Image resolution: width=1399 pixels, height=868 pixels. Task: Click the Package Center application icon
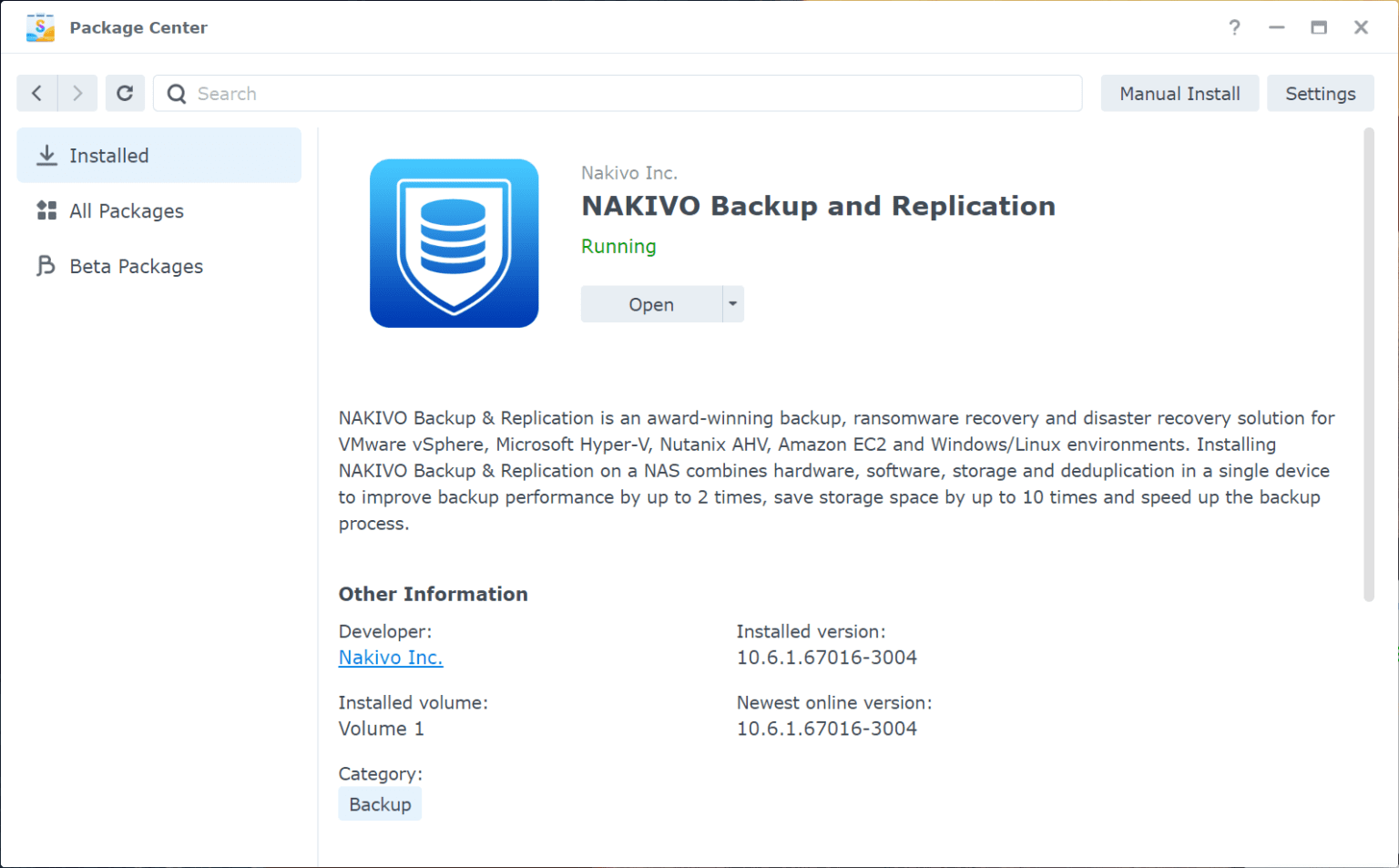pyautogui.click(x=40, y=27)
